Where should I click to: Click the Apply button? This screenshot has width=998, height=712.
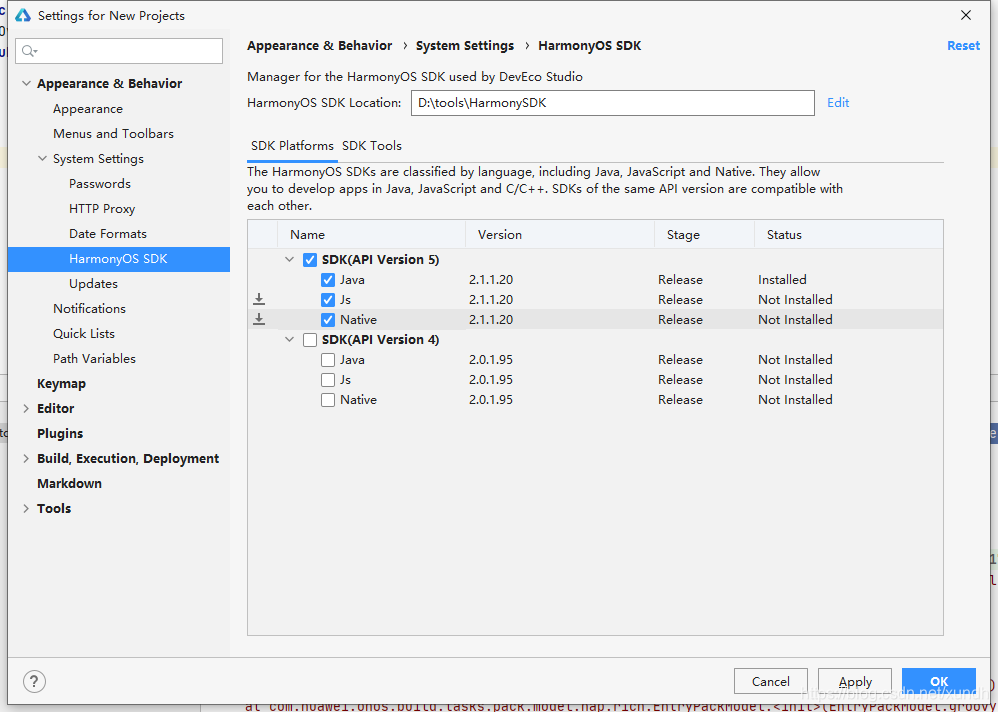point(855,681)
